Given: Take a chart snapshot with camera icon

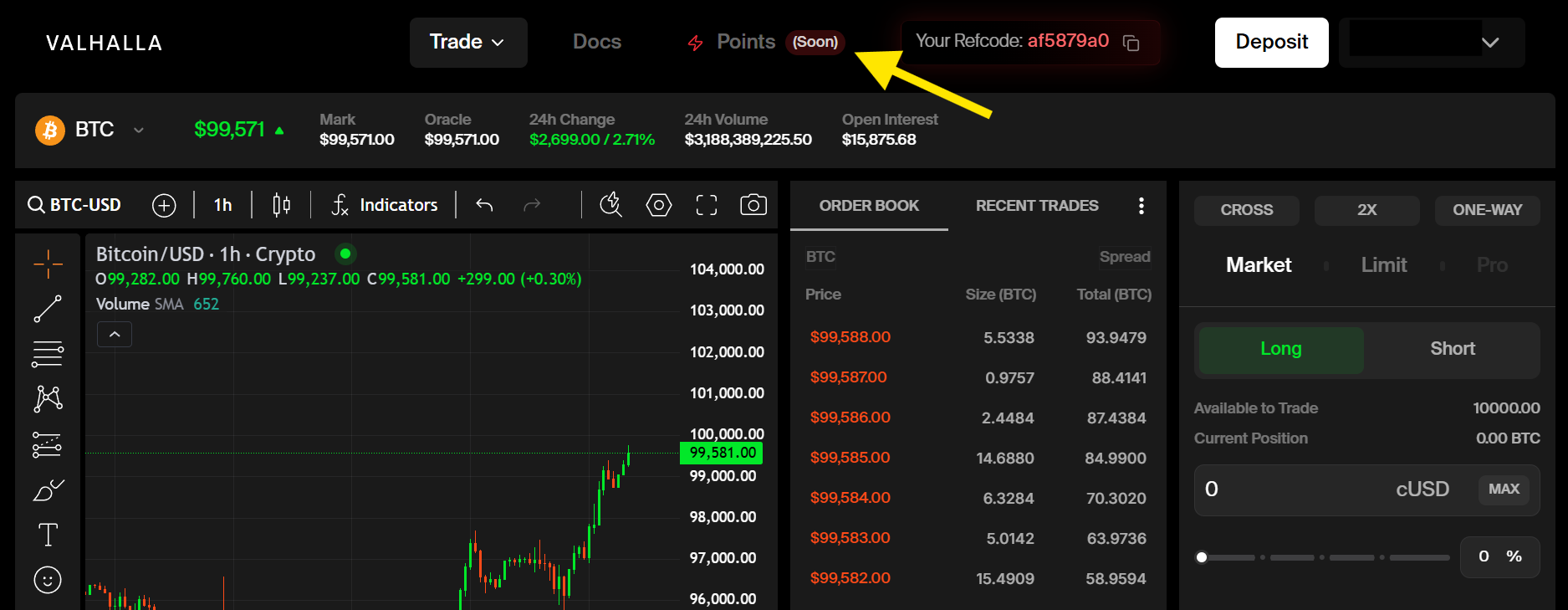Looking at the screenshot, I should pyautogui.click(x=753, y=205).
